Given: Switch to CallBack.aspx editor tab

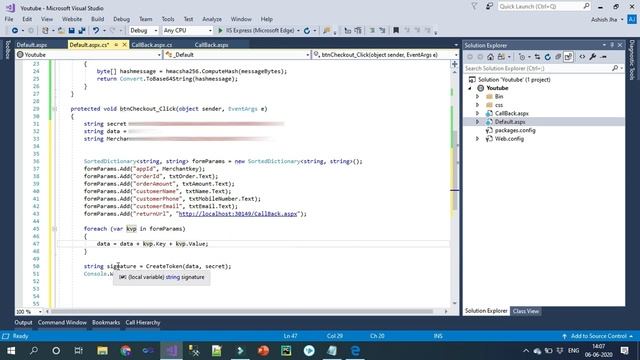Looking at the screenshot, I should click(x=211, y=45).
